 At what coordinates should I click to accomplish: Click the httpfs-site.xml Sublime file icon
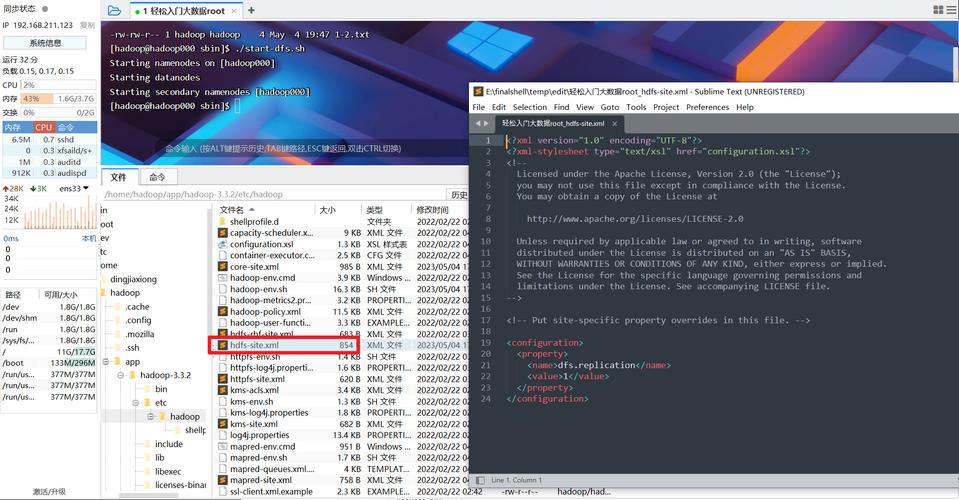223,379
